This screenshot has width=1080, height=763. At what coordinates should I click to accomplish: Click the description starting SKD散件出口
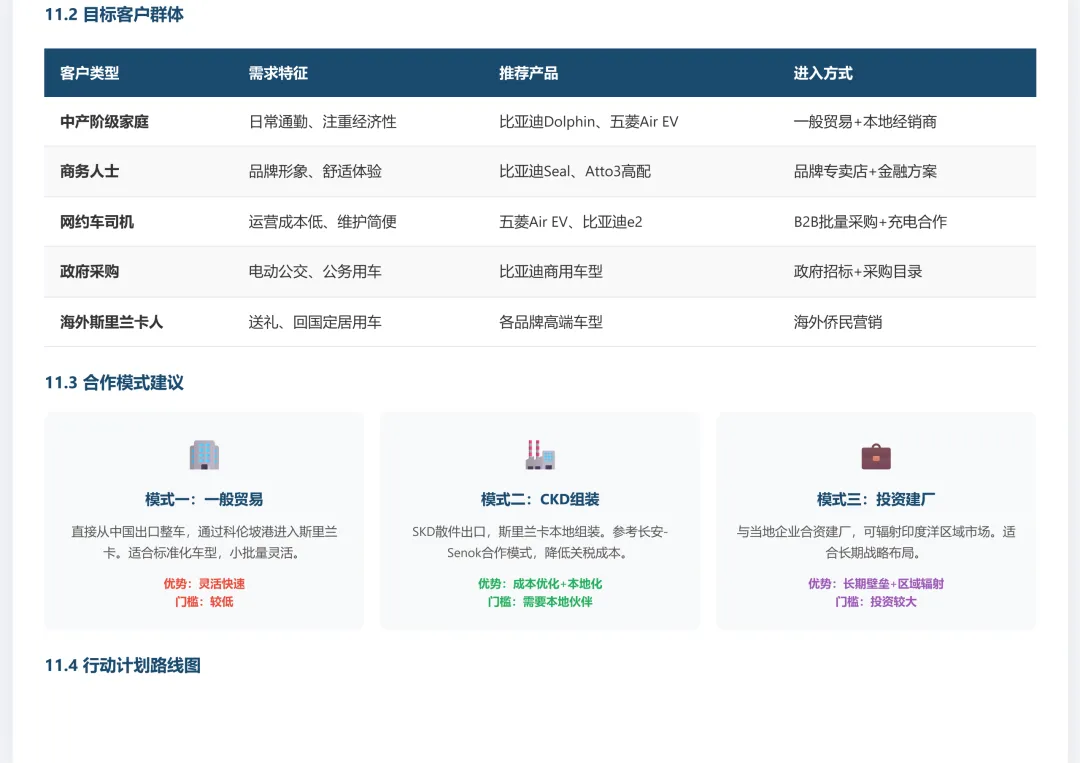(540, 542)
